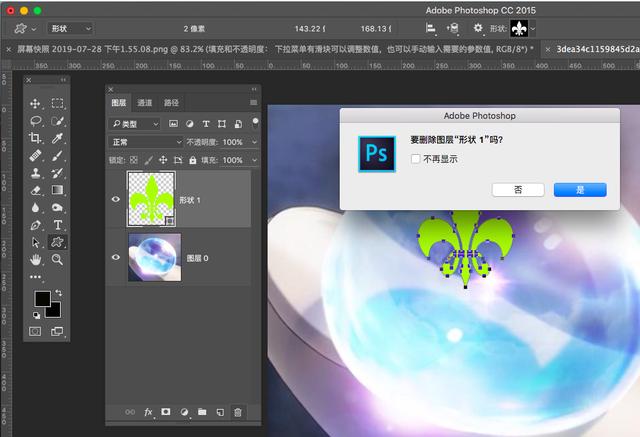Select the Brush tool
The width and height of the screenshot is (640, 437).
point(57,155)
